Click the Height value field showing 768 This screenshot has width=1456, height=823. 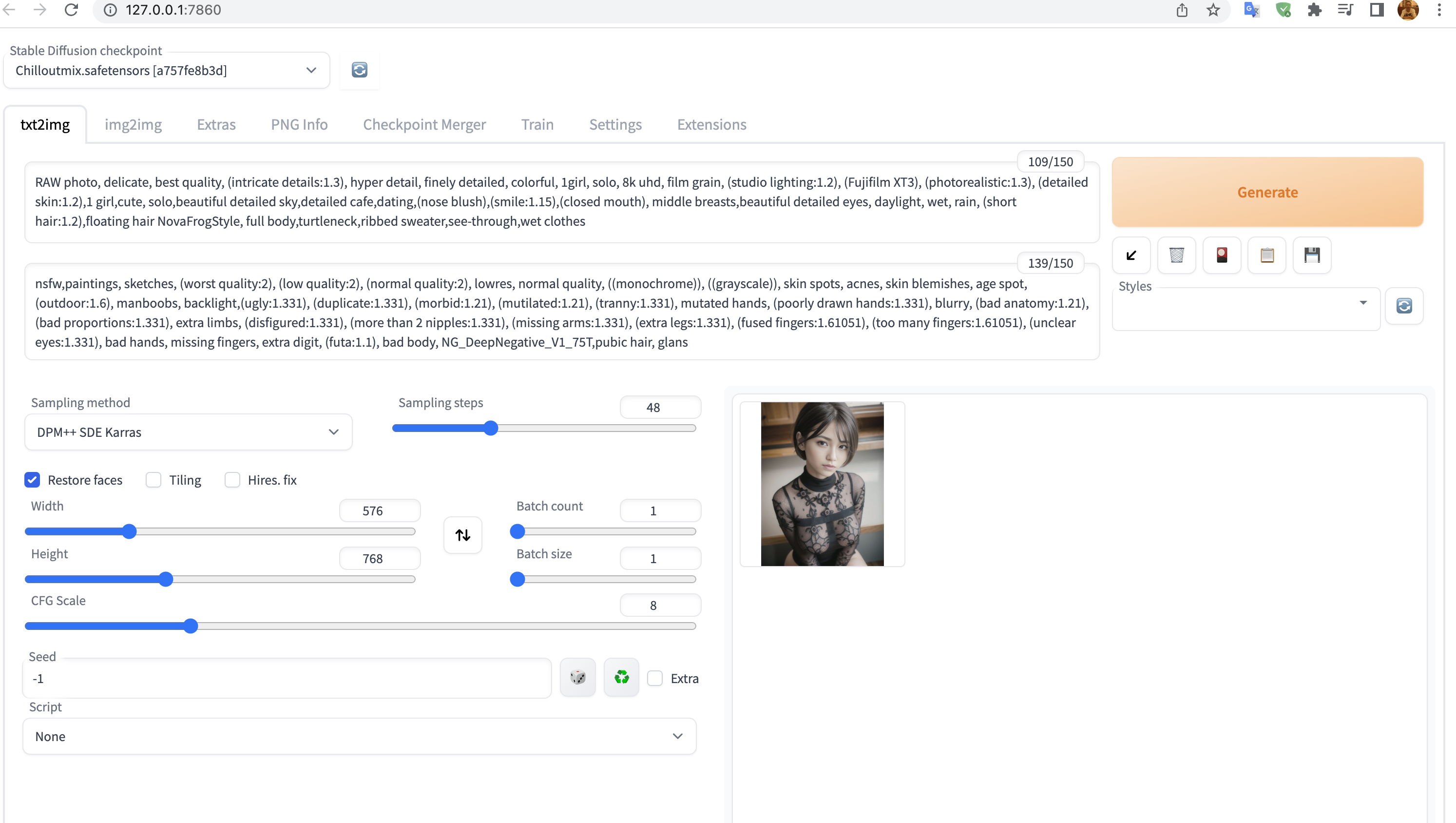380,558
